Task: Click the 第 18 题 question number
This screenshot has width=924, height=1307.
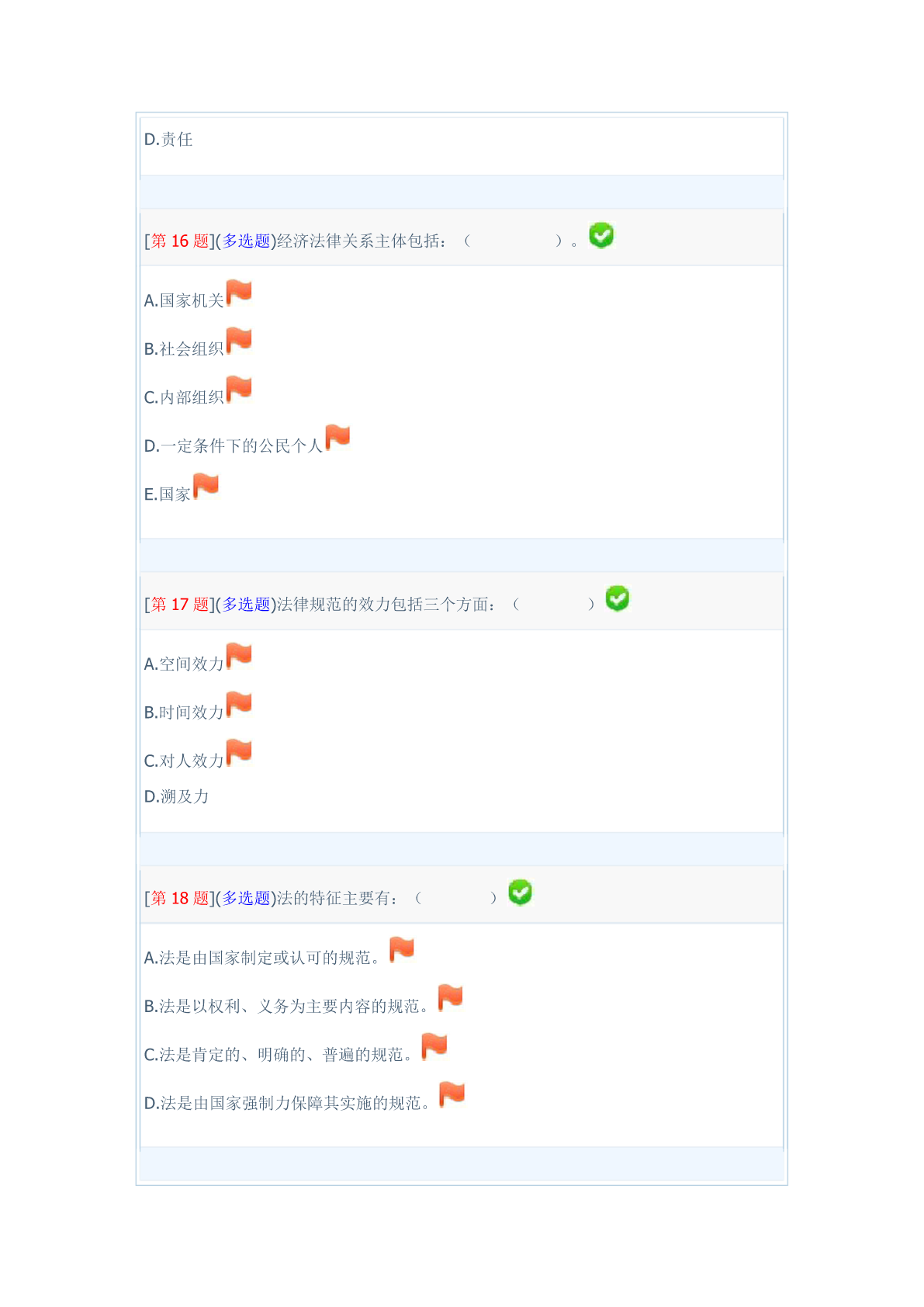Action: 180,898
